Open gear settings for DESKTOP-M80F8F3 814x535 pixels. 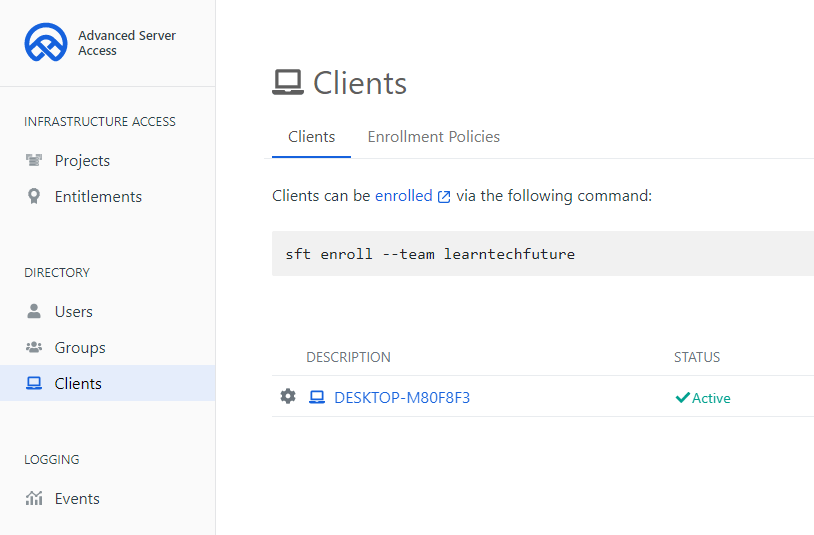coord(288,397)
